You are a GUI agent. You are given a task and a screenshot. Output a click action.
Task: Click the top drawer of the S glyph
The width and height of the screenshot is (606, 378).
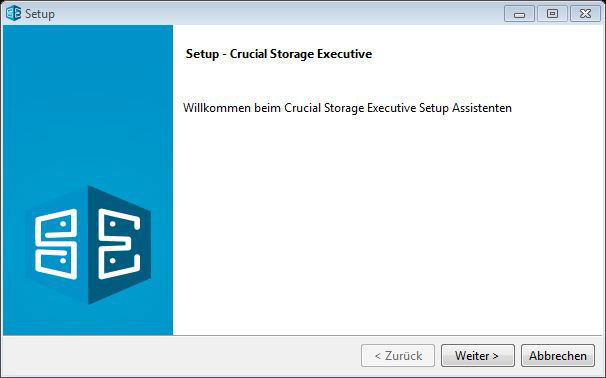click(x=56, y=226)
